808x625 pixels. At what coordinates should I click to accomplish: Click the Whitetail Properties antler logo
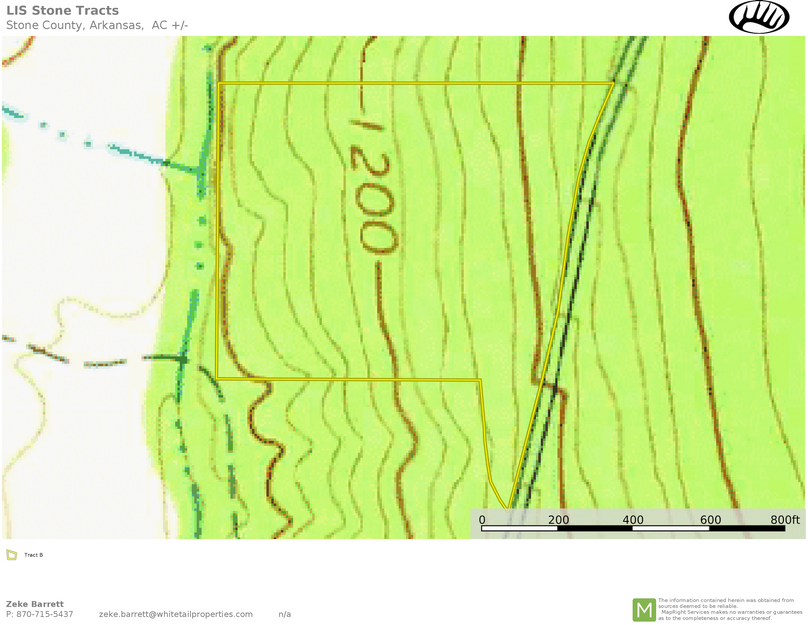(x=757, y=18)
